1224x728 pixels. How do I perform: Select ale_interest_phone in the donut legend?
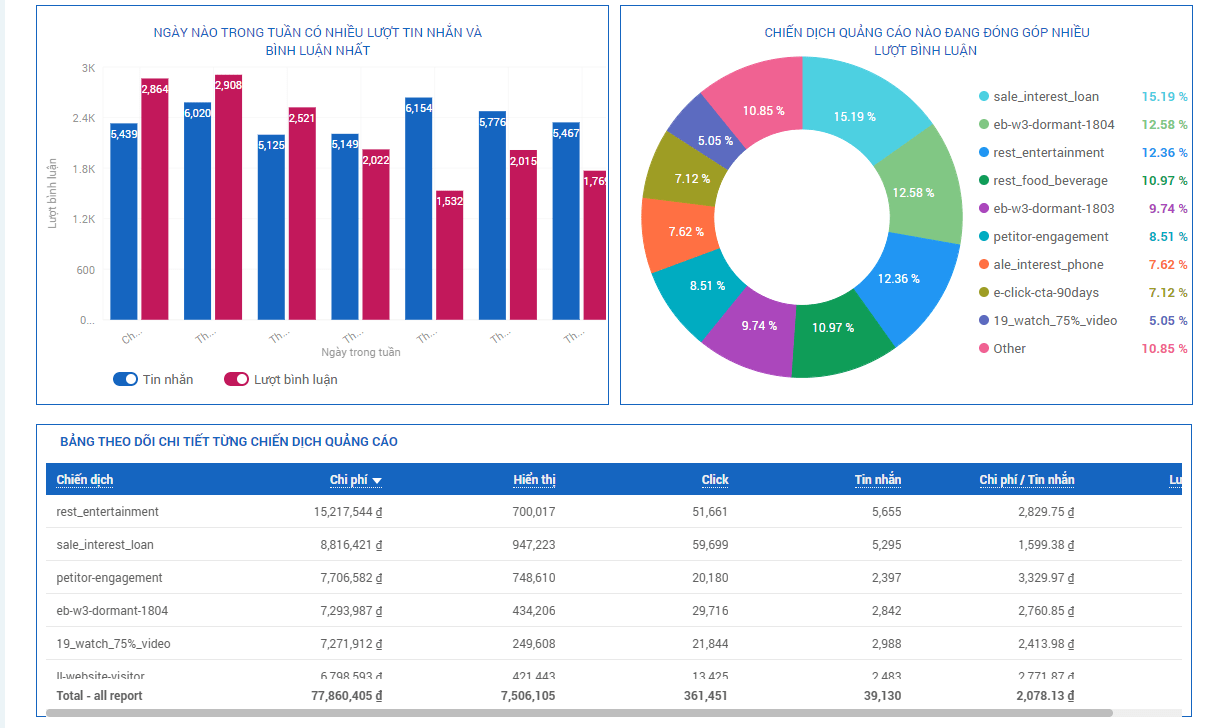tap(1048, 265)
